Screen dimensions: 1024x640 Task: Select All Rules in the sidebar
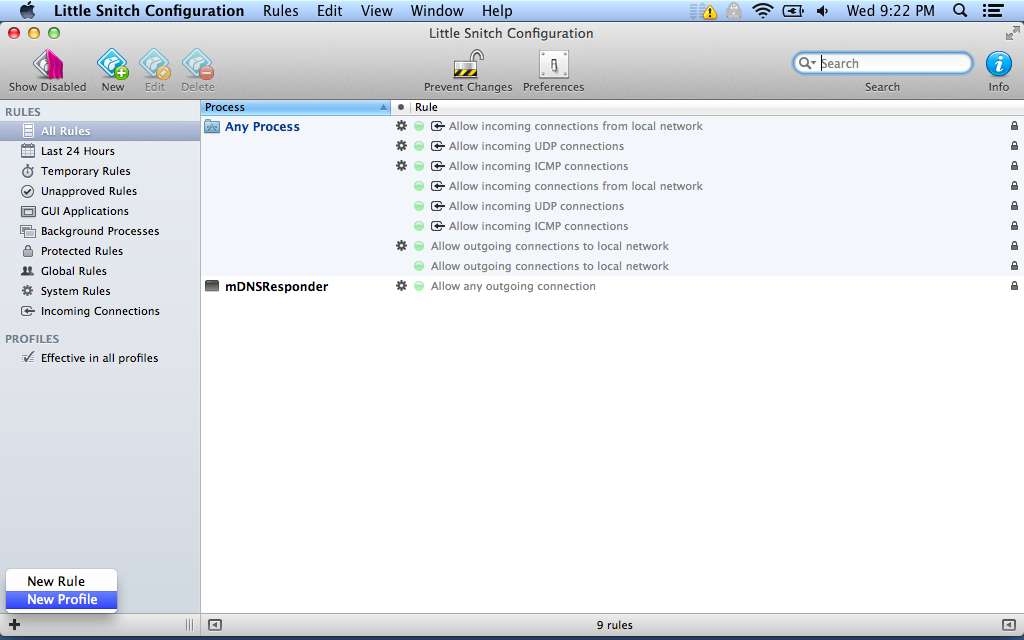click(100, 131)
